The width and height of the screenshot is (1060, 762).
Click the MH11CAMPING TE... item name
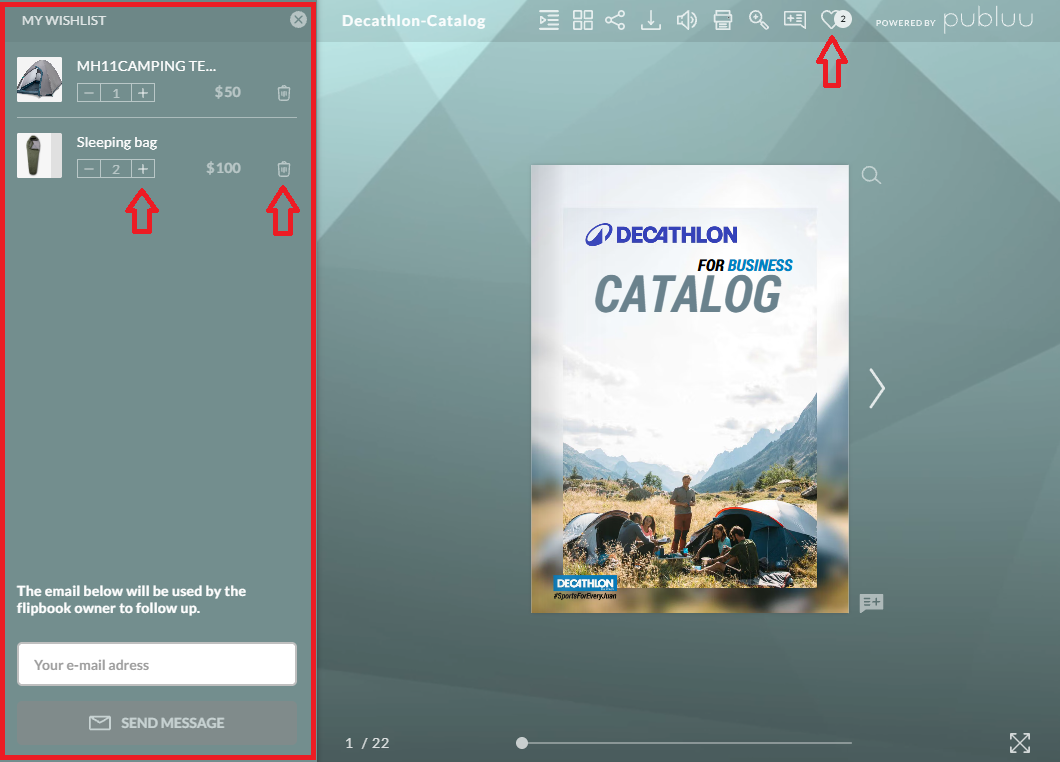click(146, 66)
